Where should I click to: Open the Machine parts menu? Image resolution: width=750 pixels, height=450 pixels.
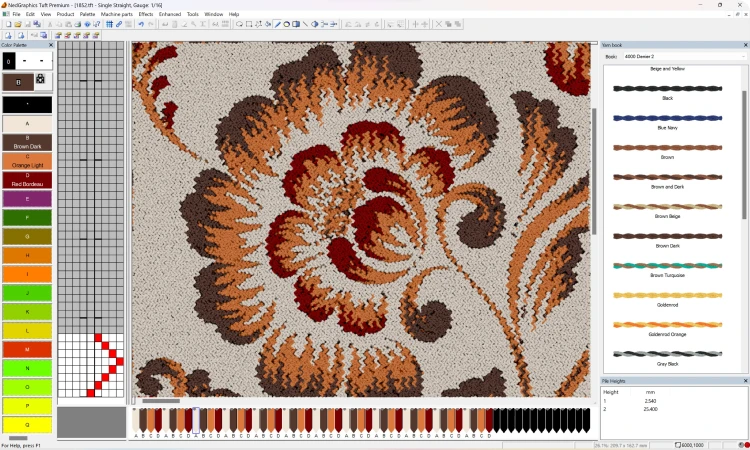click(116, 14)
